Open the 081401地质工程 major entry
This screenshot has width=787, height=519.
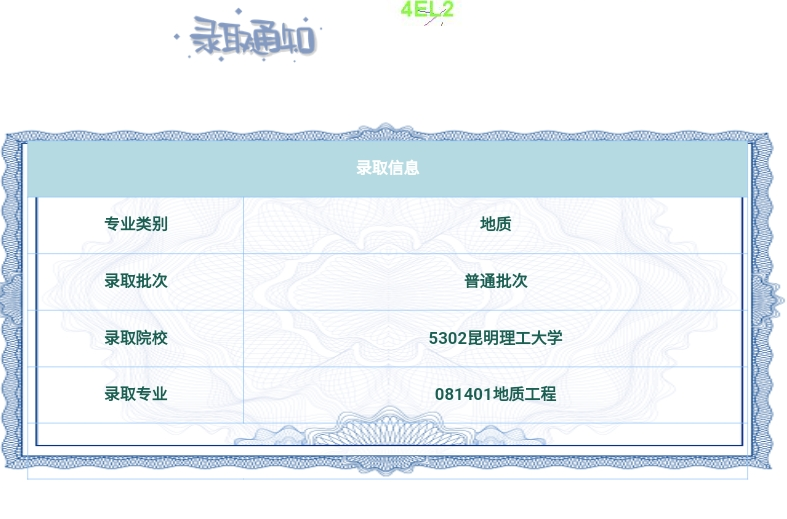pyautogui.click(x=495, y=394)
